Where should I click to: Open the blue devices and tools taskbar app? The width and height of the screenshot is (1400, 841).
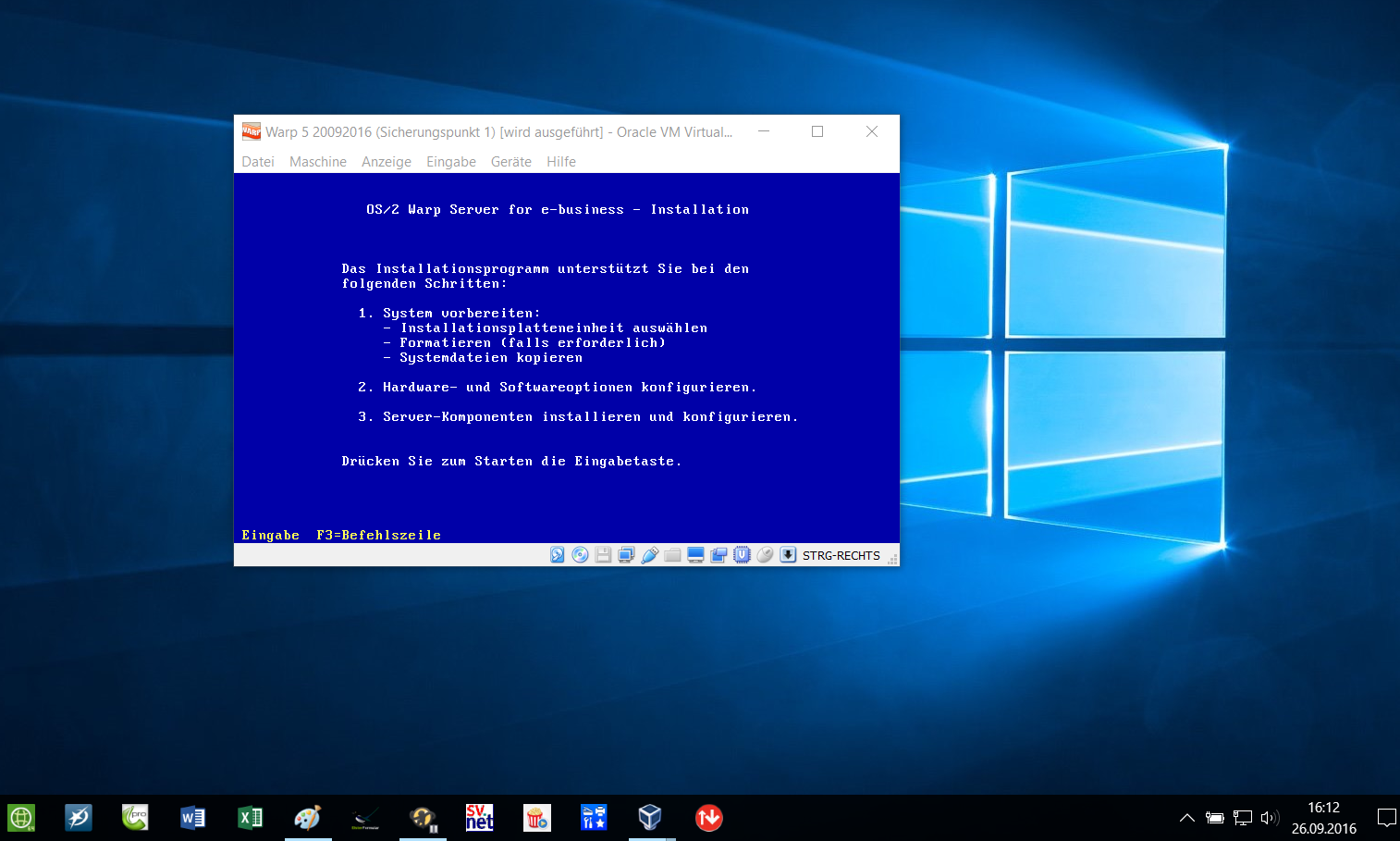[x=595, y=818]
